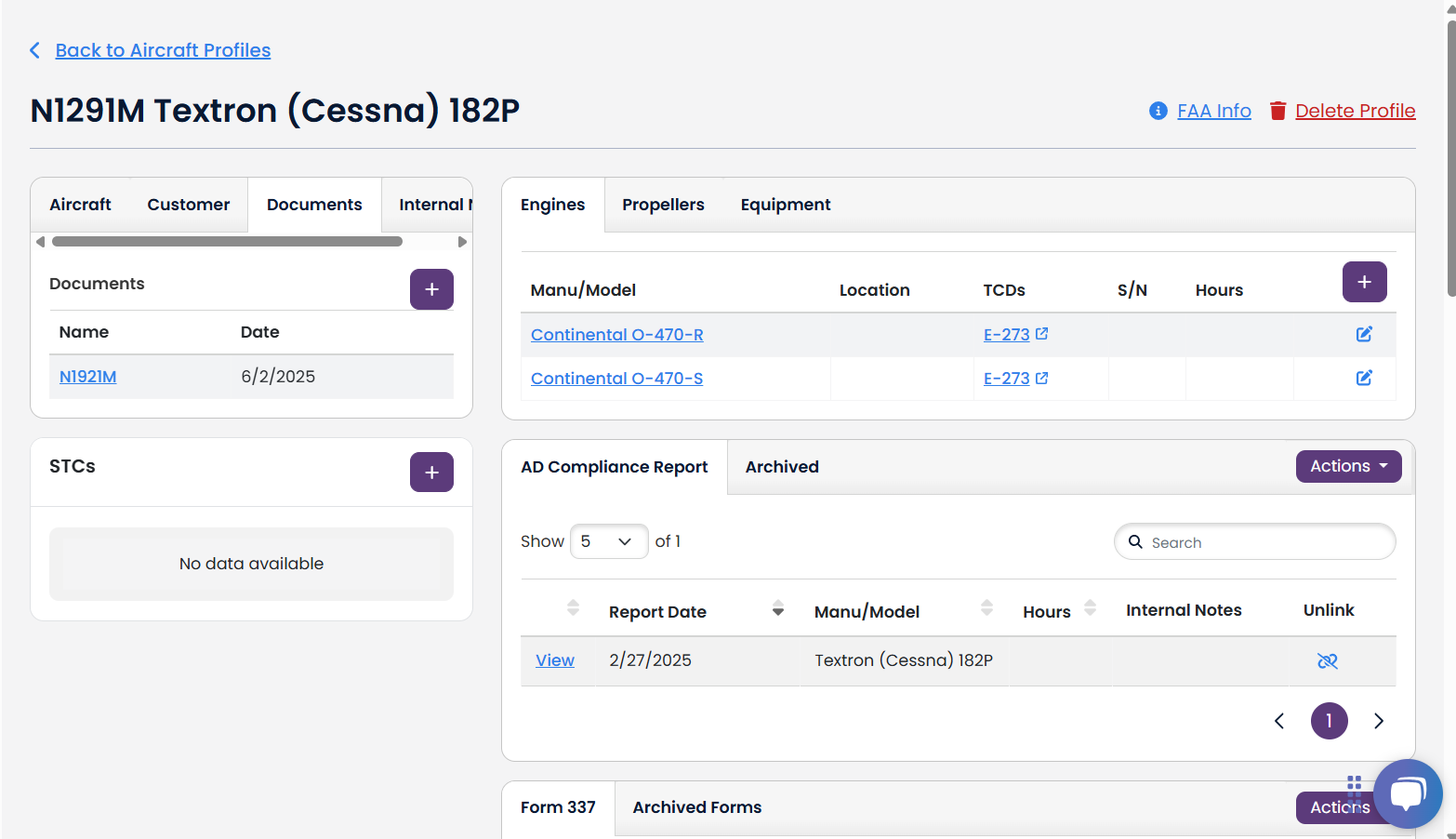Screen dimensions: 1456x839
Task: Select AD Compliance Report tab
Action: tap(615, 467)
